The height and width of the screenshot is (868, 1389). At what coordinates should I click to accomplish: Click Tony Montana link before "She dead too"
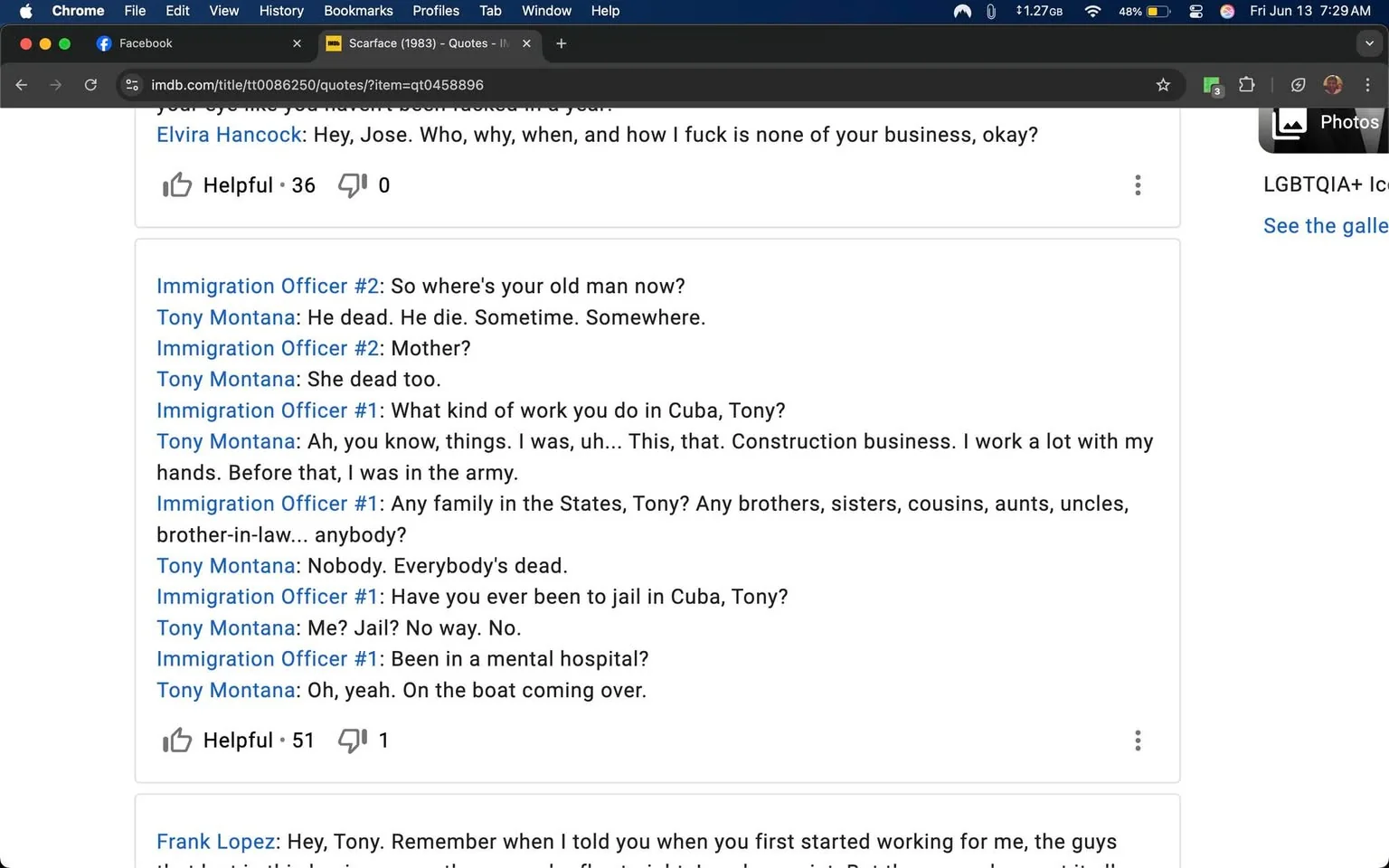226,380
